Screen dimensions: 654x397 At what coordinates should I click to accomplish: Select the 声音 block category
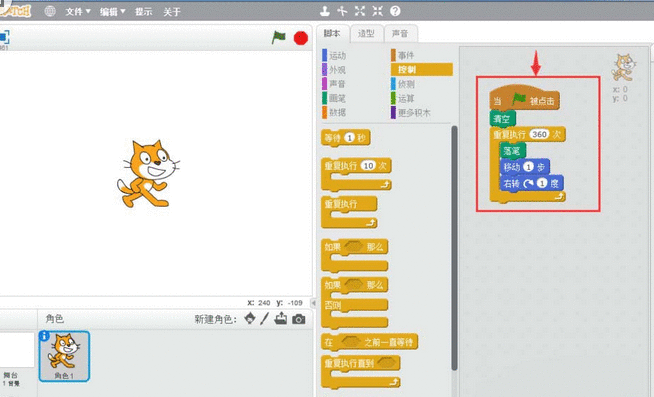[334, 84]
